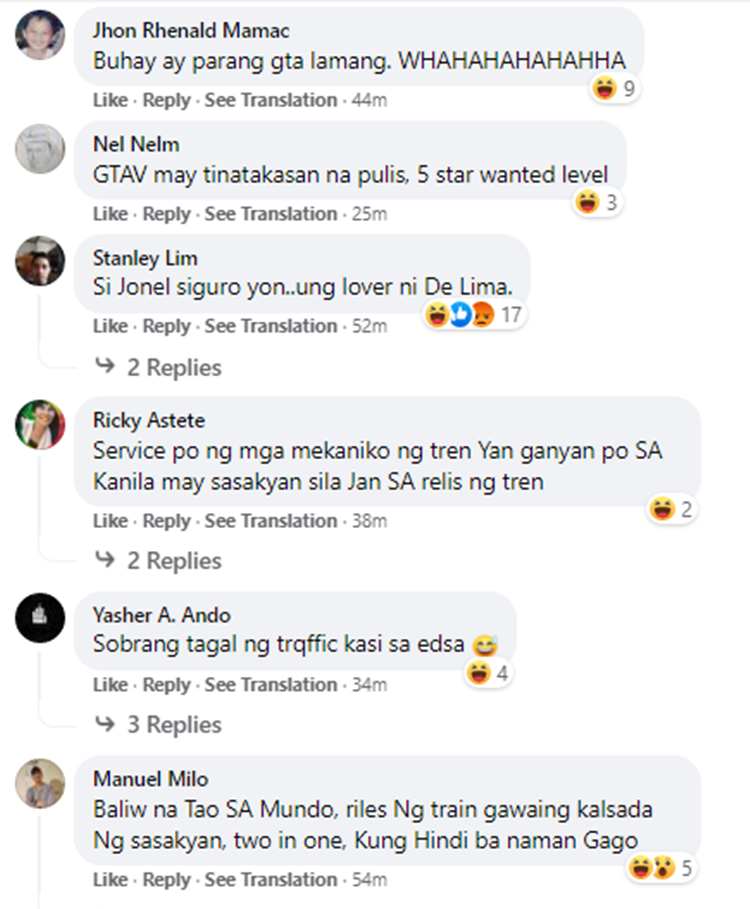This screenshot has height=909, width=750.
Task: Open Manuel Milo's profile picture
Action: click(40, 782)
